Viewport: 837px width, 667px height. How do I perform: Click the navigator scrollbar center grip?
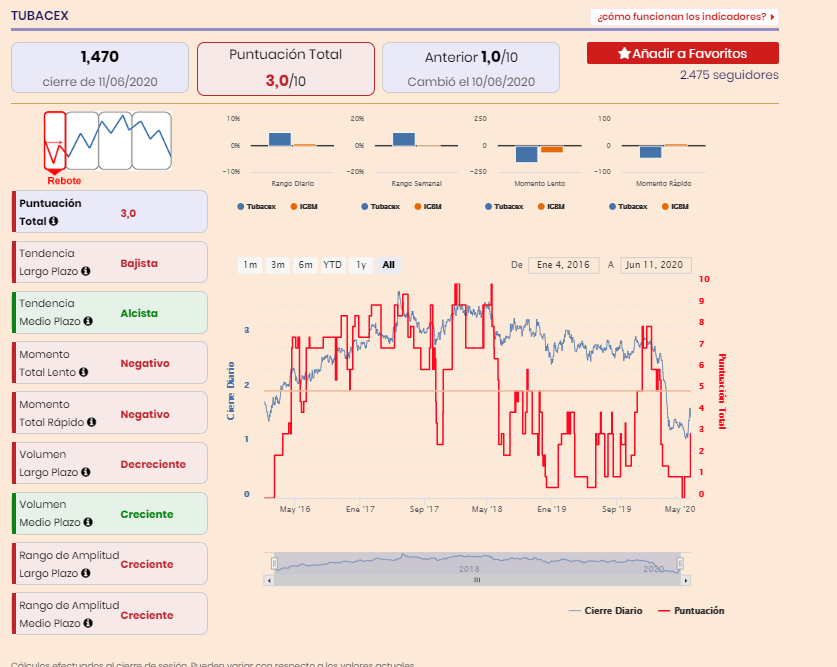click(477, 580)
